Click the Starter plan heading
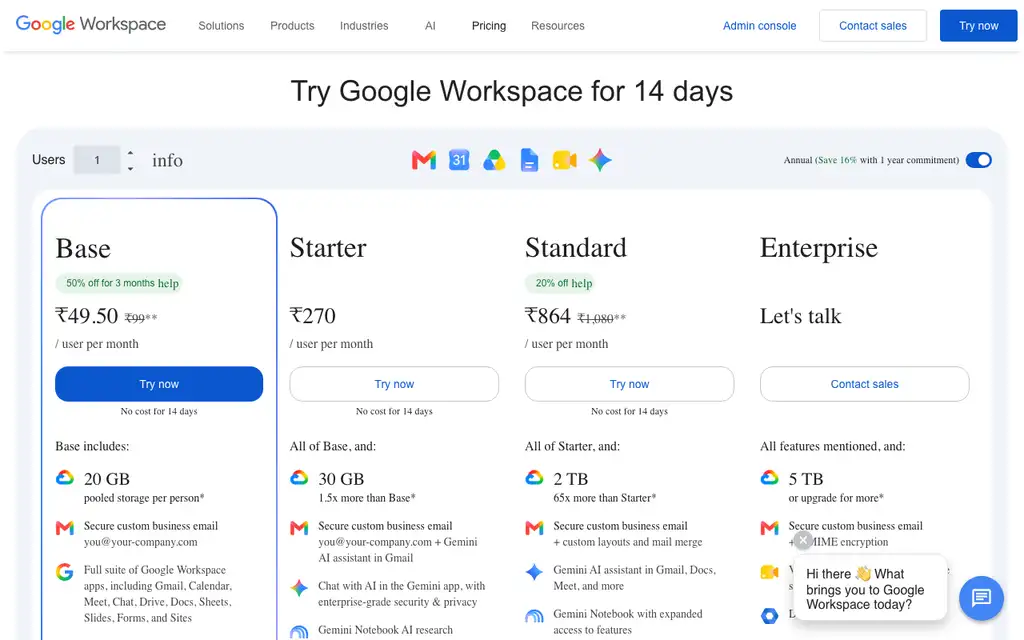The image size is (1024, 640). tap(328, 248)
